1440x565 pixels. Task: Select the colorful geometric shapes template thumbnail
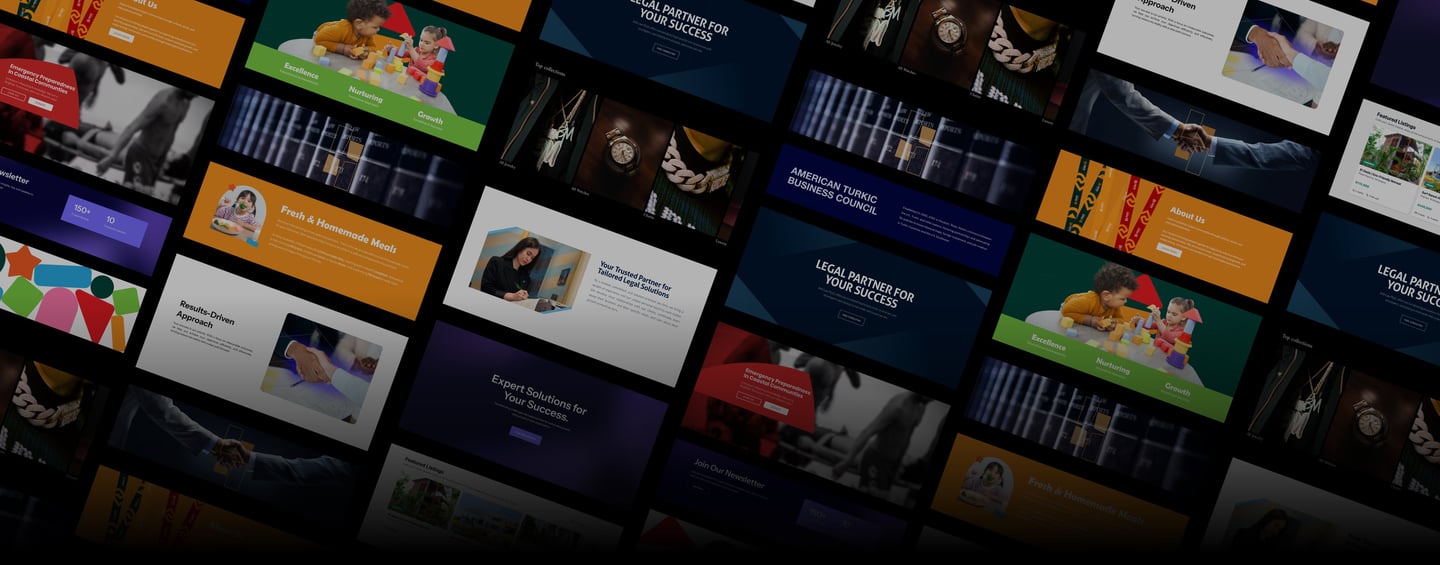68,294
